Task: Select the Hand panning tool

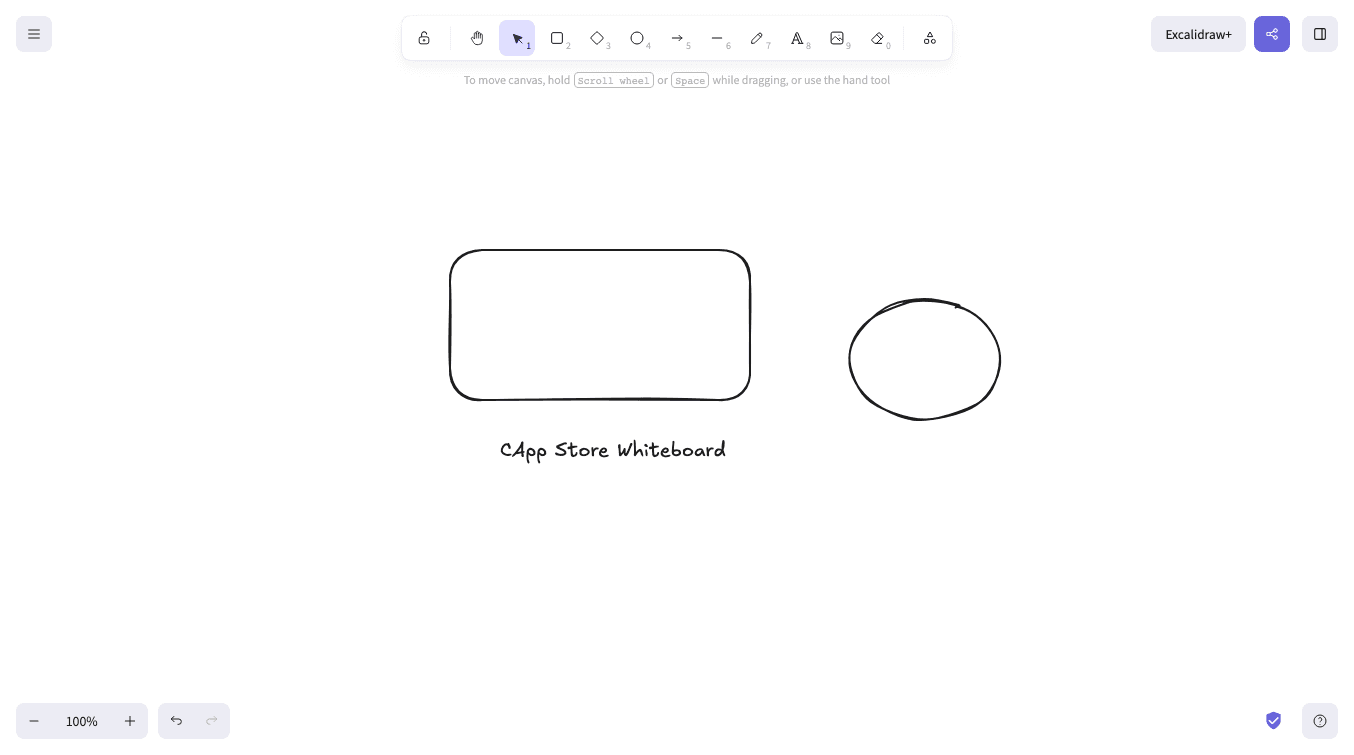Action: pos(477,38)
